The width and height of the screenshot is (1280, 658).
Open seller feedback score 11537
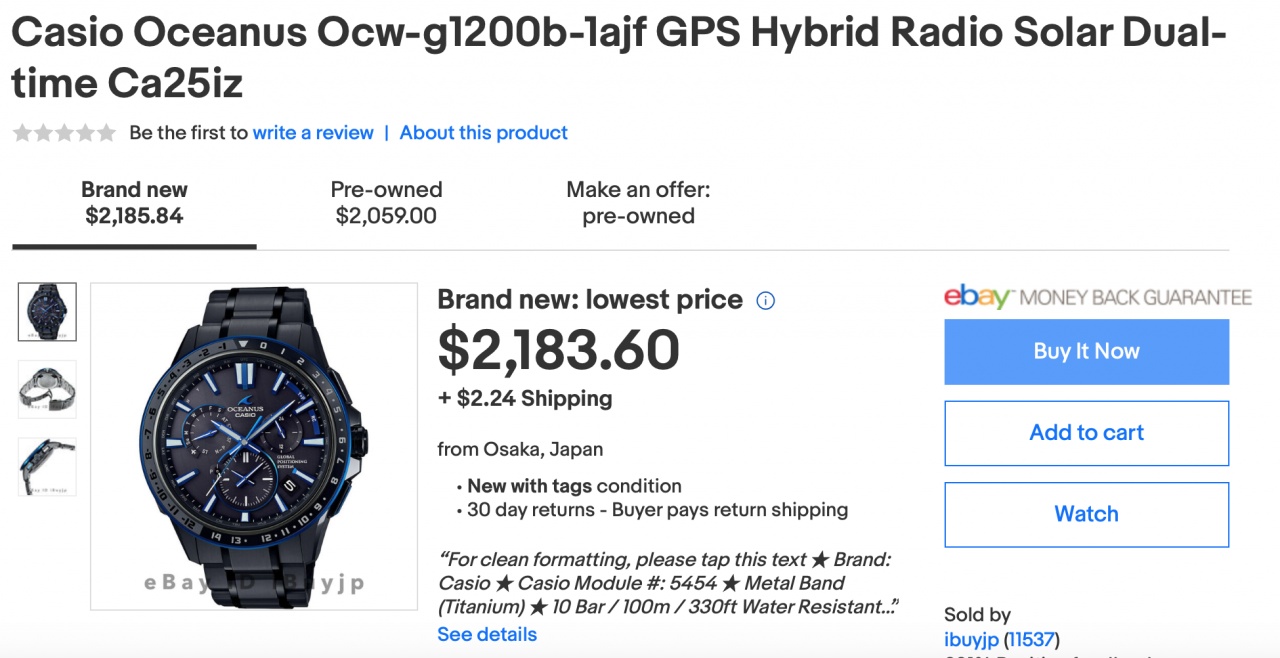click(1031, 639)
